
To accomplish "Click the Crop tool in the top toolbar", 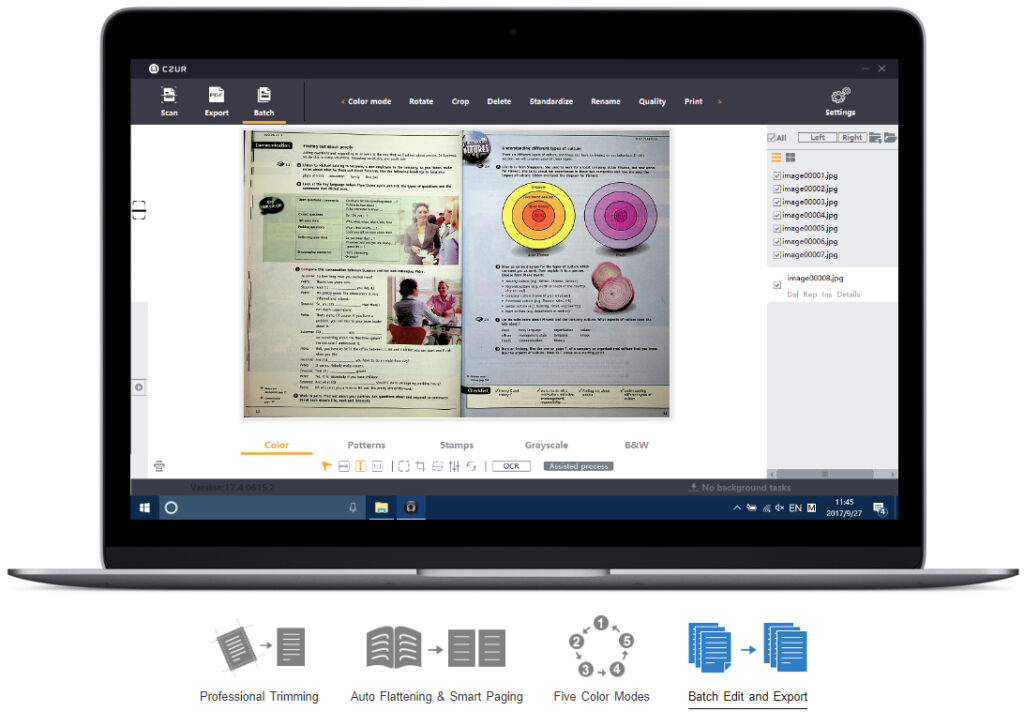I will 460,101.
